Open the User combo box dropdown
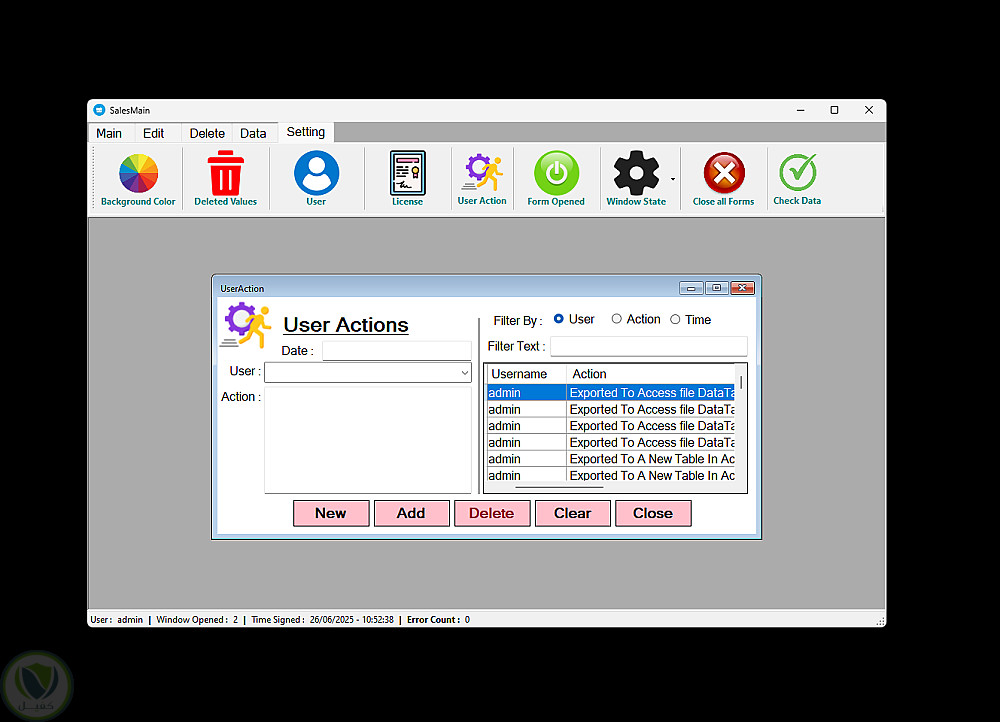This screenshot has width=1000, height=722. 465,372
